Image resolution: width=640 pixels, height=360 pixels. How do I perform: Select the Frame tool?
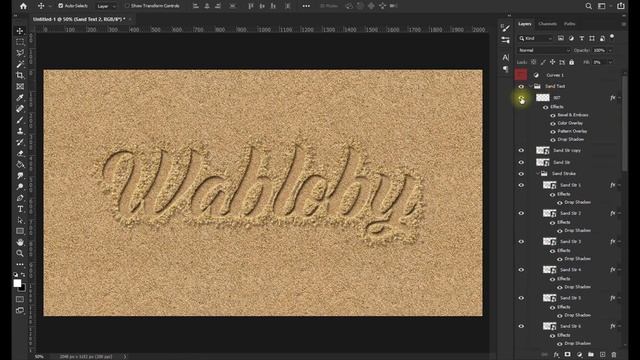(x=20, y=86)
